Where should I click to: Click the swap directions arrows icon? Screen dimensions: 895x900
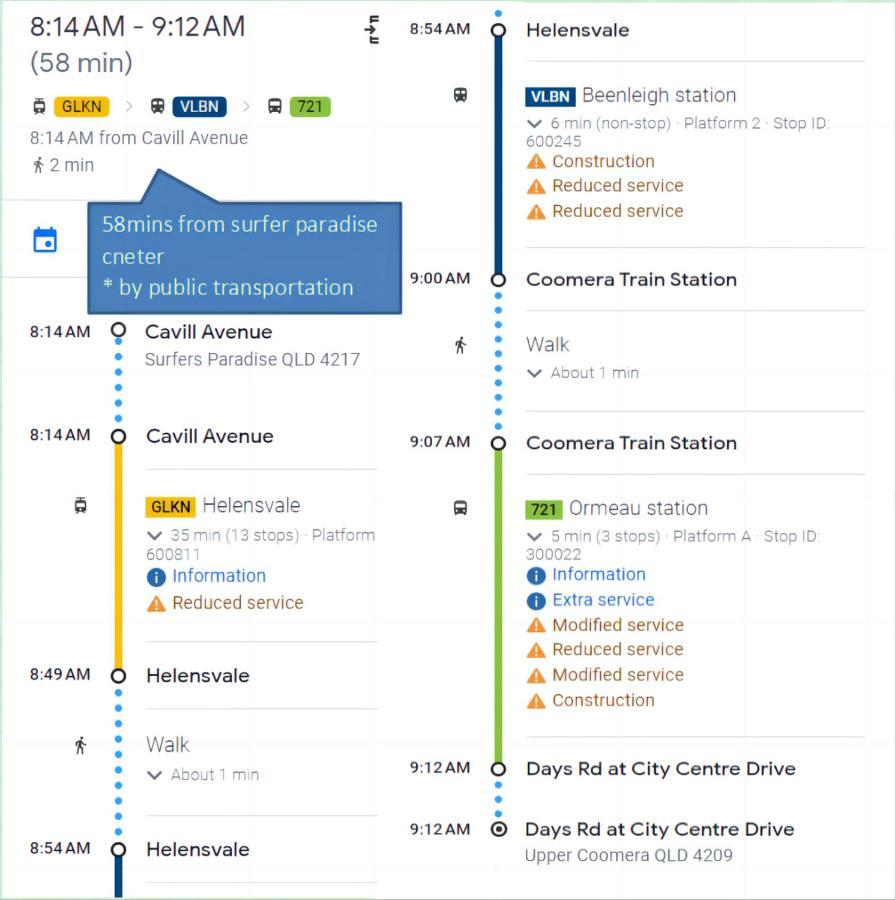373,30
